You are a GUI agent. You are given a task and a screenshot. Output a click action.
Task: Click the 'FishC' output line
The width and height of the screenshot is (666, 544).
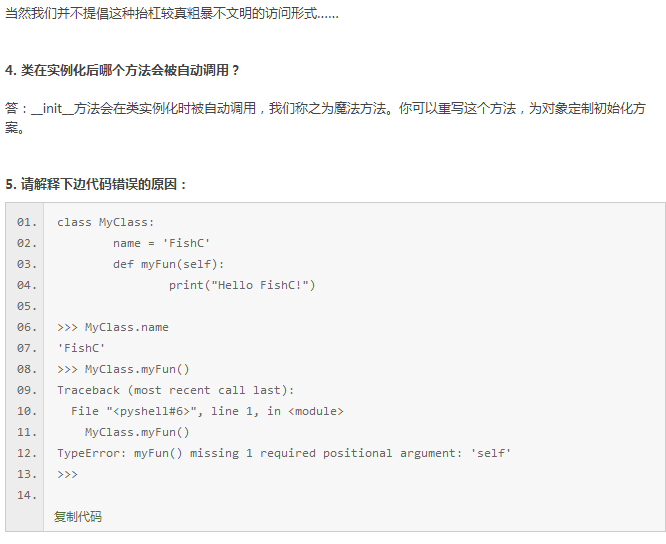pyautogui.click(x=81, y=348)
